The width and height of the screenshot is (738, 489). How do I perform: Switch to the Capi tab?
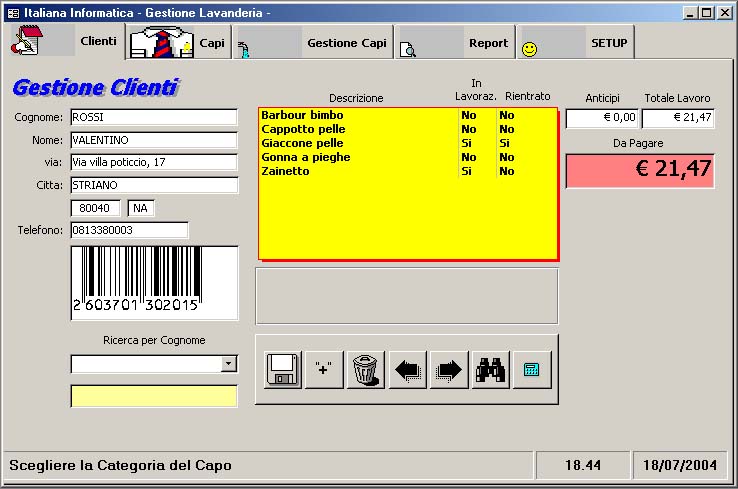coord(180,43)
